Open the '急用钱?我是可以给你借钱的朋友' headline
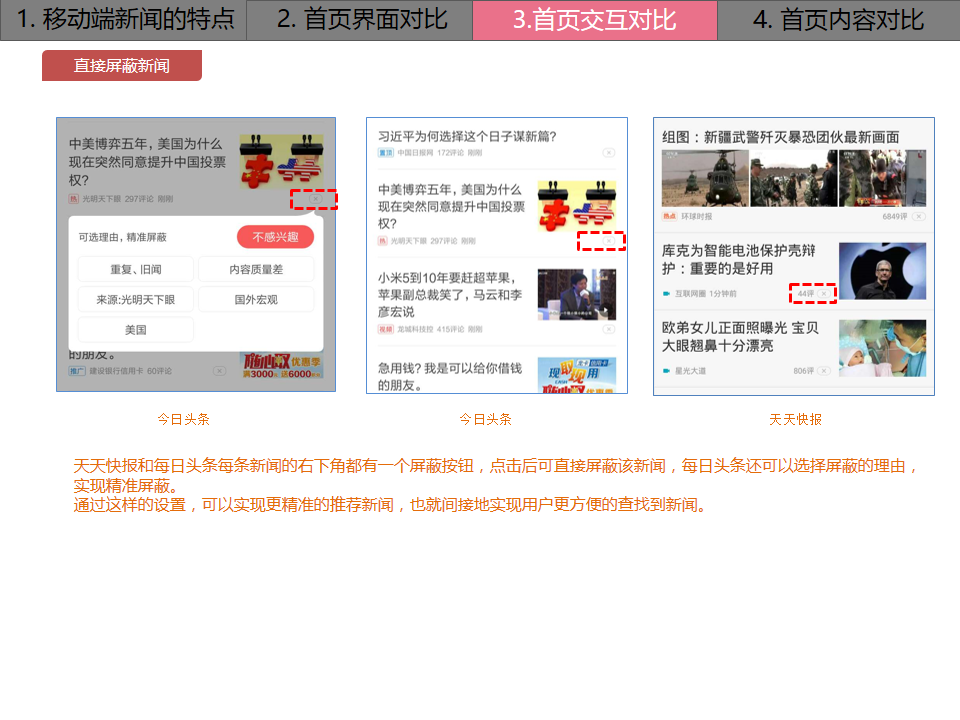960x720 pixels. coord(450,377)
